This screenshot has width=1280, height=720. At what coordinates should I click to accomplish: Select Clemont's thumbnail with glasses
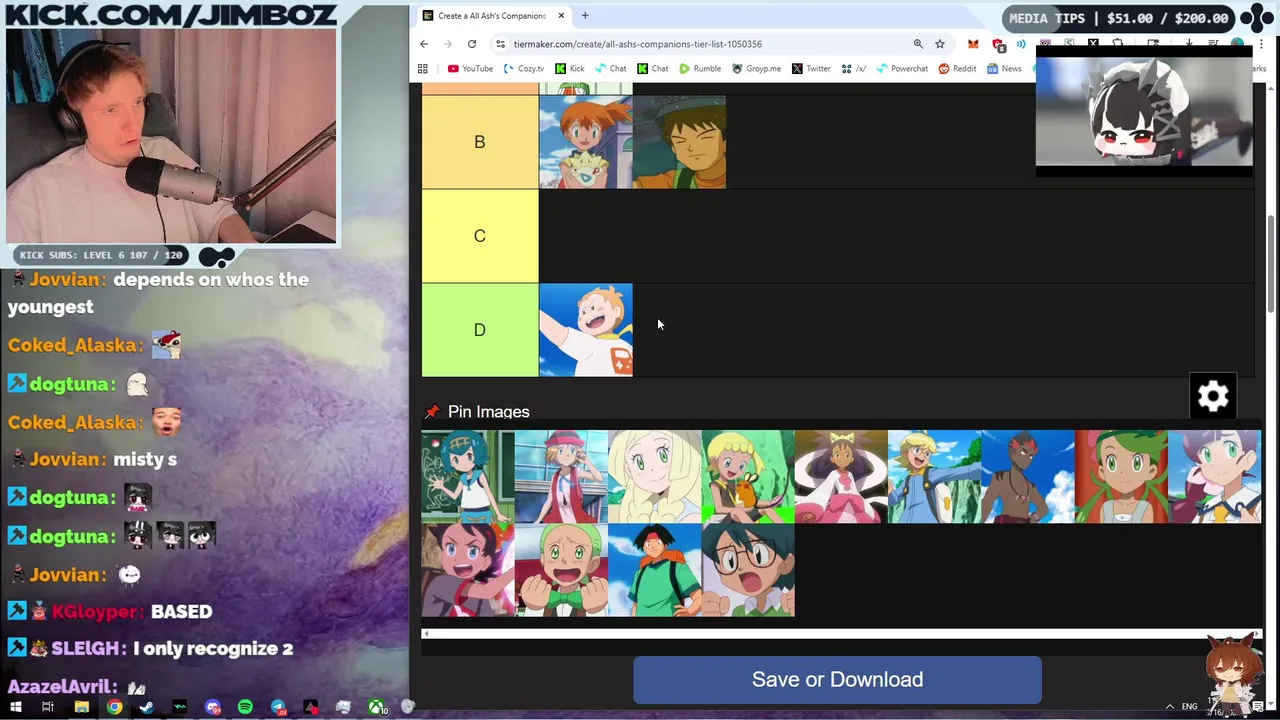pos(935,477)
